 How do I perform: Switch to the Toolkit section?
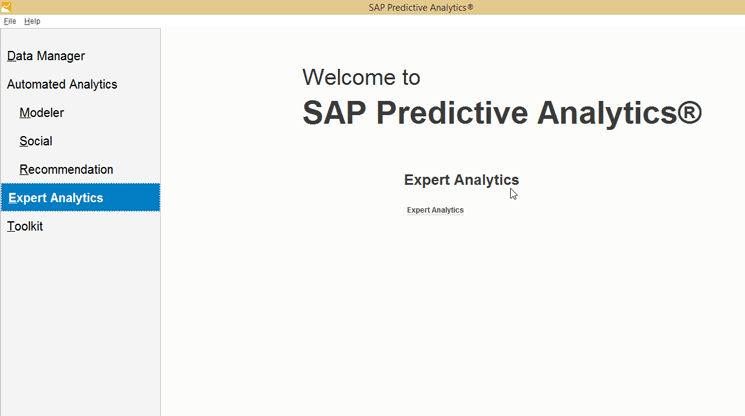pyautogui.click(x=25, y=226)
